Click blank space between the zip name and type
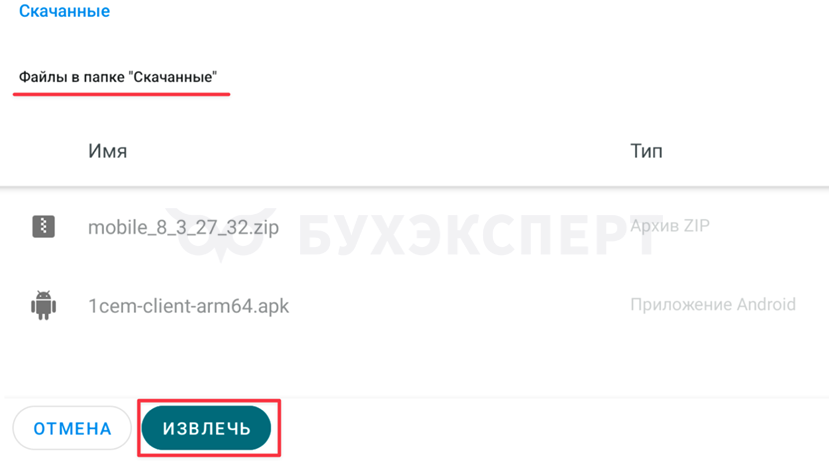 click(455, 227)
